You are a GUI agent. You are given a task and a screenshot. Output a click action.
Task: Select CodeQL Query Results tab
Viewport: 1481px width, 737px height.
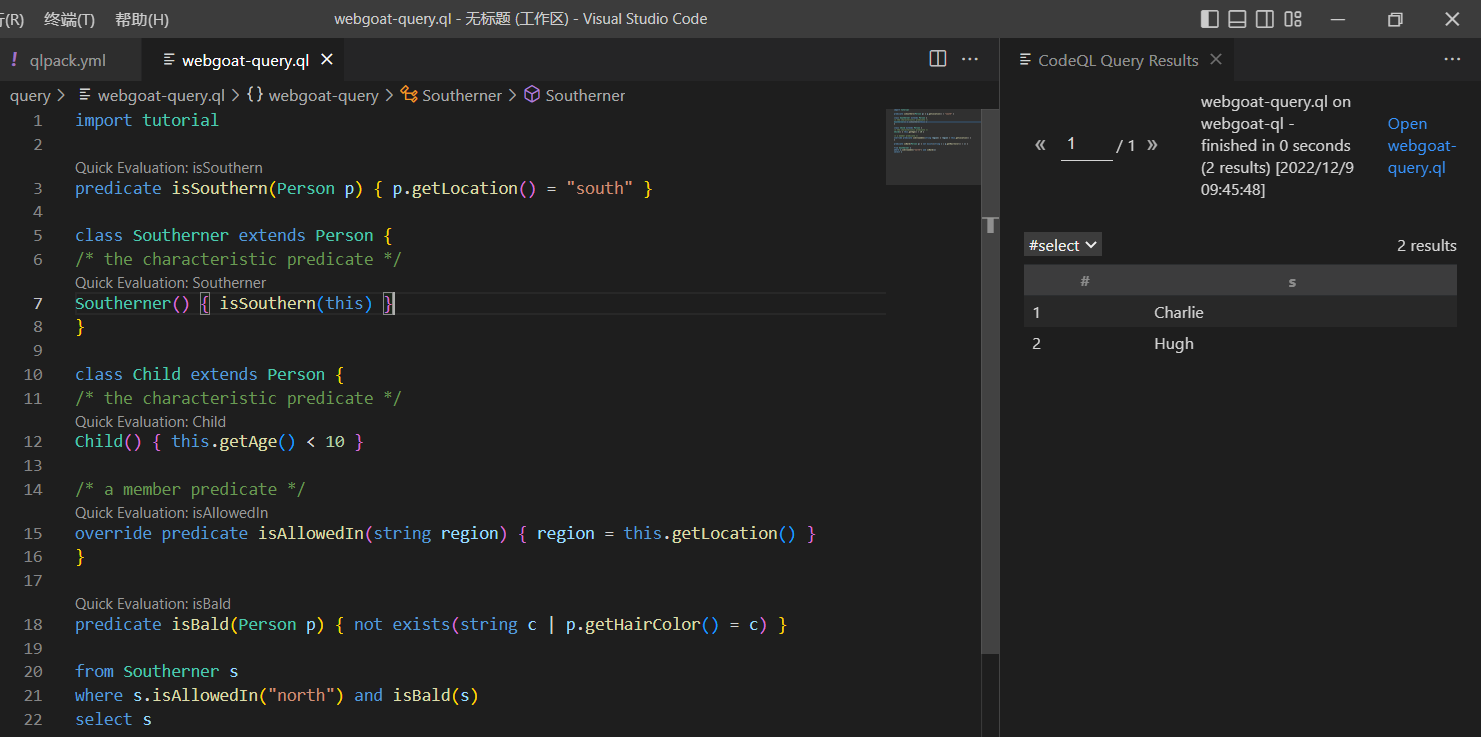[x=1117, y=60]
